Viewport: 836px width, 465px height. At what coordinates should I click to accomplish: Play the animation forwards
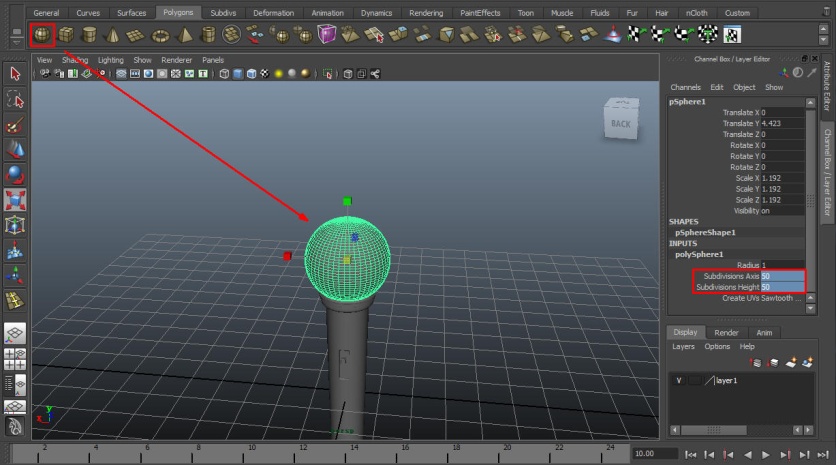(x=766, y=455)
